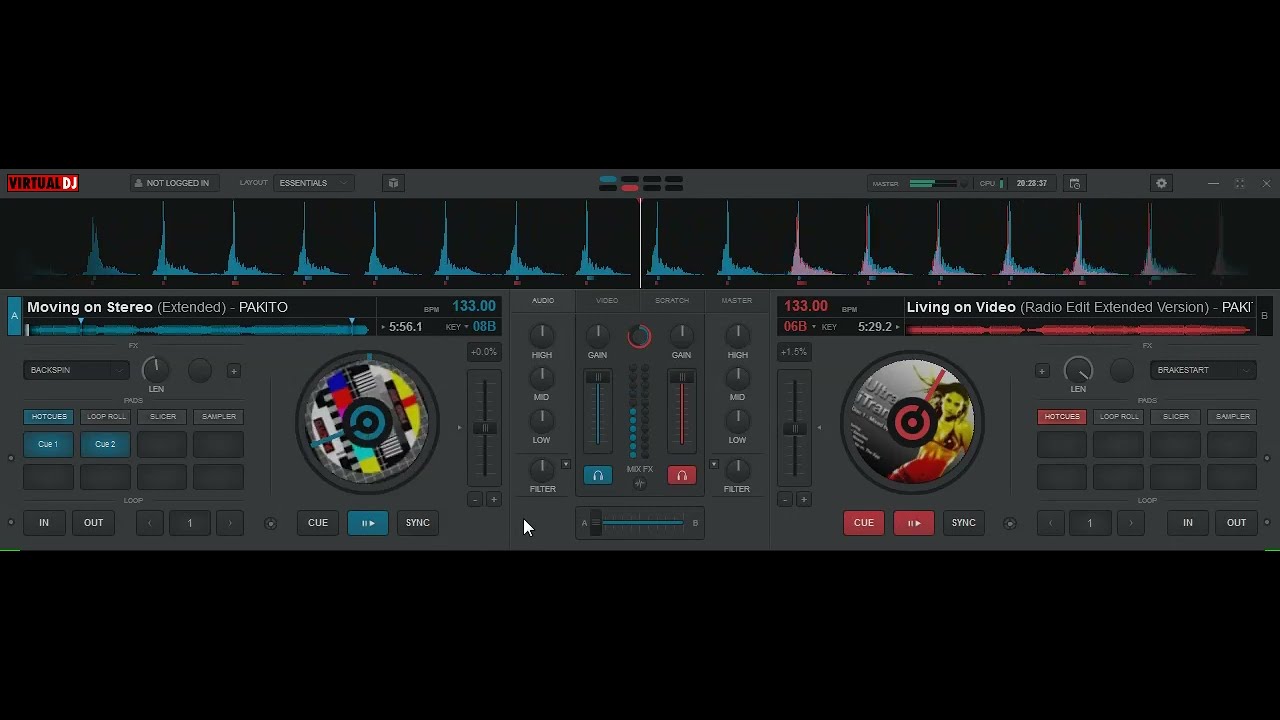This screenshot has height=720, width=1280.
Task: Select HOTCUES pad mode on deck B
Action: [x=1062, y=417]
